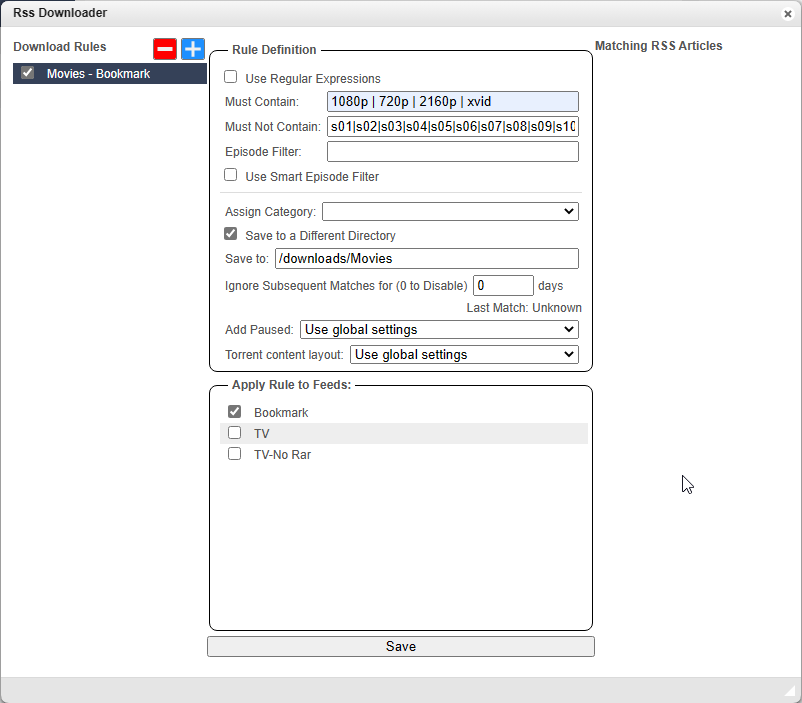Viewport: 802px width, 703px height.
Task: Click the Save to directory path field
Action: tap(426, 258)
